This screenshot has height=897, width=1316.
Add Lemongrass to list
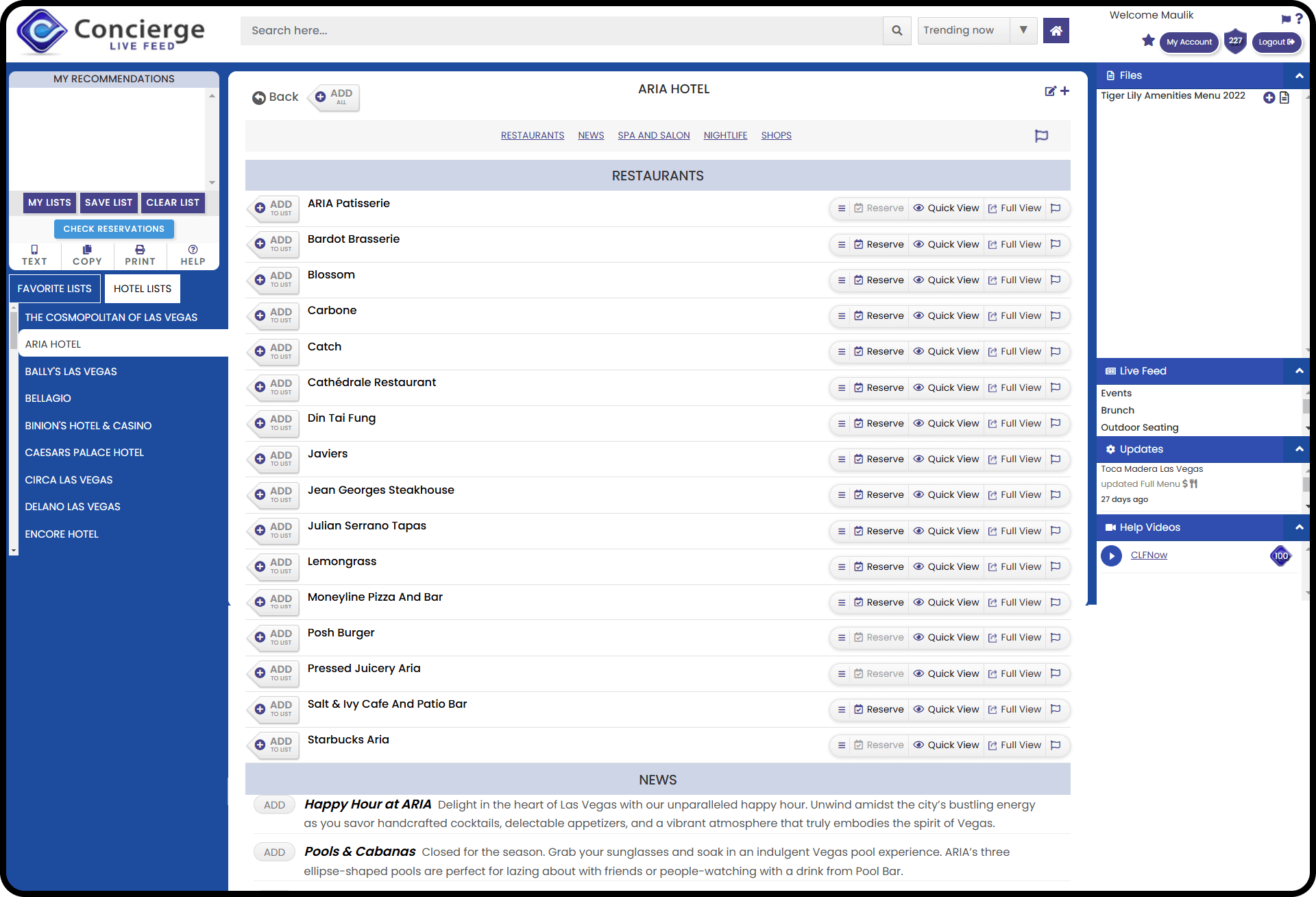(274, 566)
